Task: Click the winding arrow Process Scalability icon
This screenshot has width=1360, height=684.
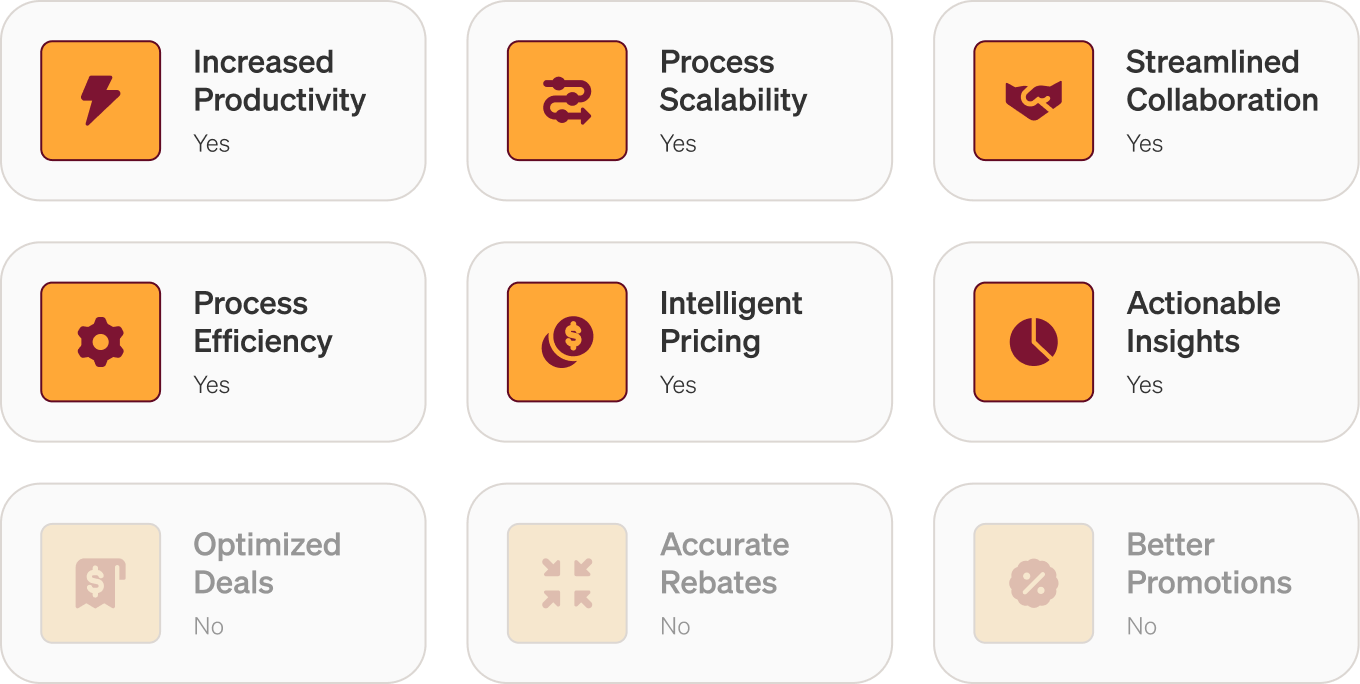Action: pyautogui.click(x=566, y=101)
